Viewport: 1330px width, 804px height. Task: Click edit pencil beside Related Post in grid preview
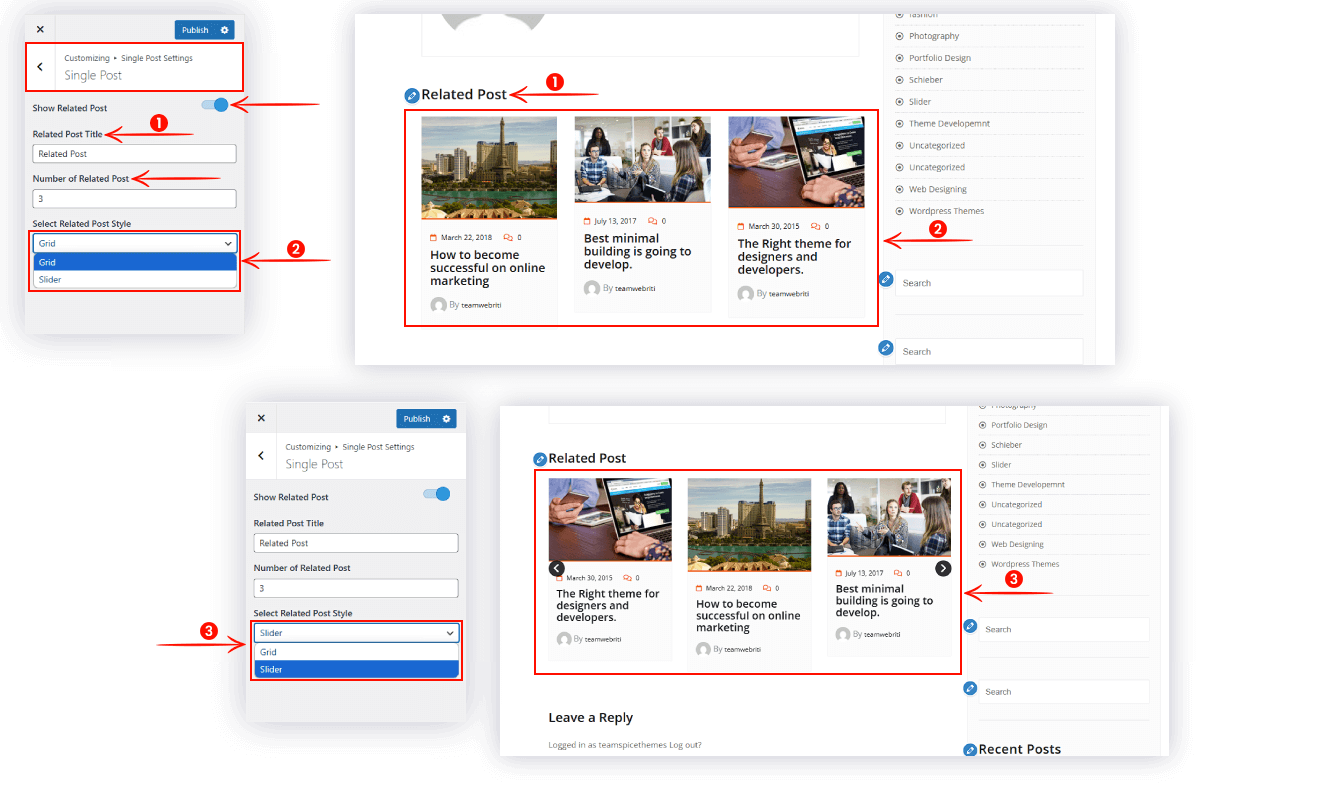click(x=412, y=95)
